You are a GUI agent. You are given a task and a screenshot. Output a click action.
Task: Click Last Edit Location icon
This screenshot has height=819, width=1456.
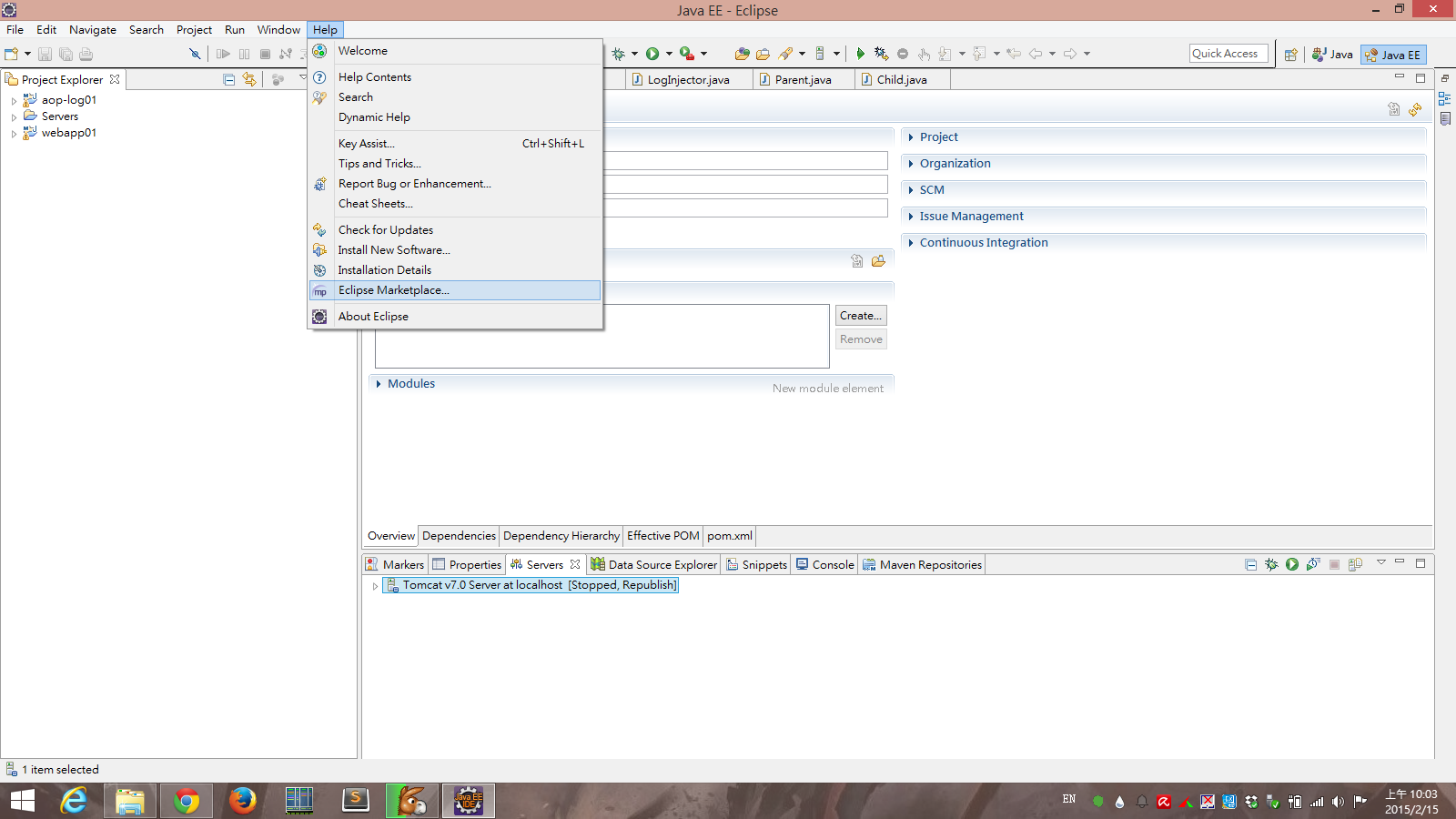(1014, 54)
